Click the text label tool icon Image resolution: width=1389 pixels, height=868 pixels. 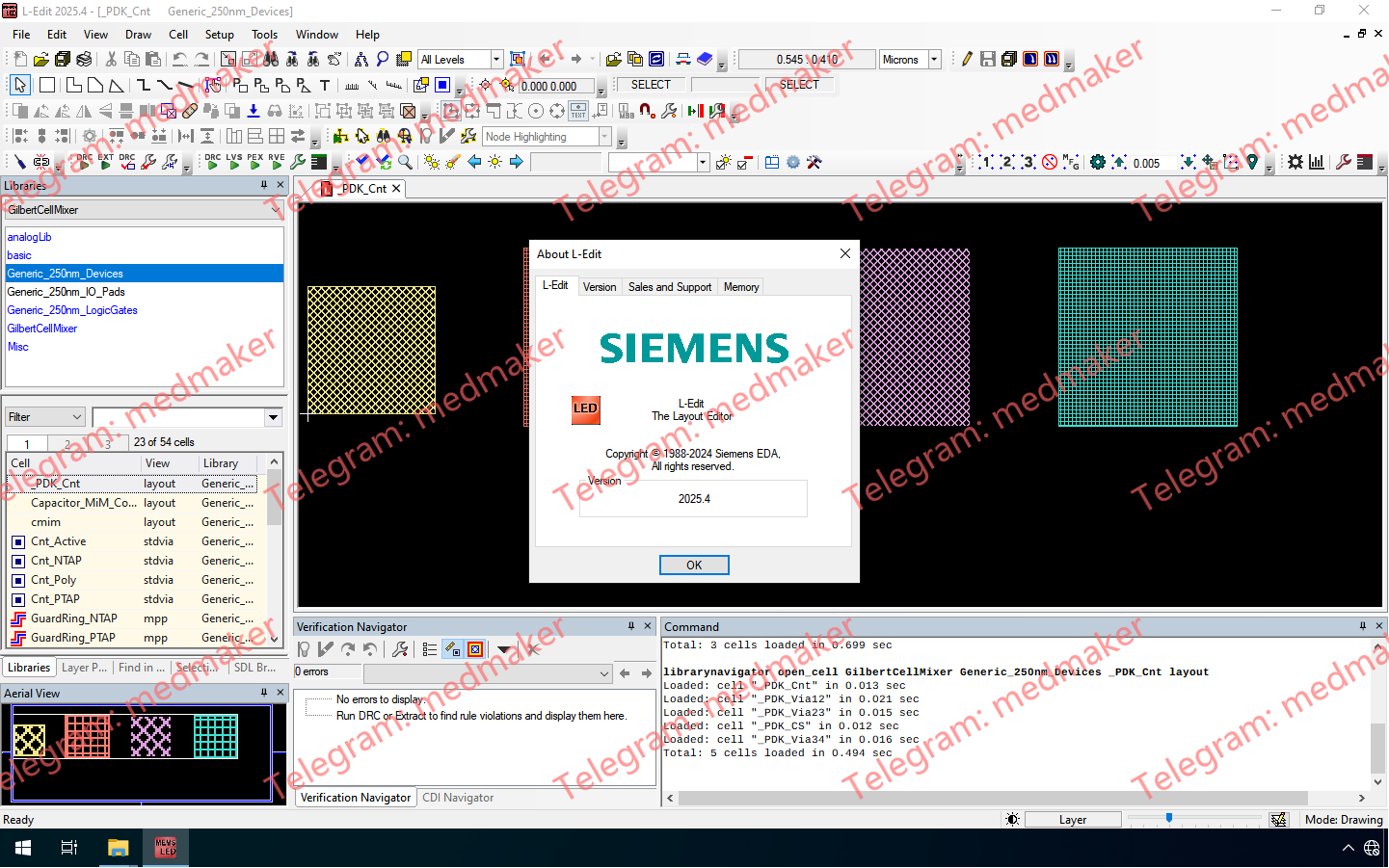(325, 86)
